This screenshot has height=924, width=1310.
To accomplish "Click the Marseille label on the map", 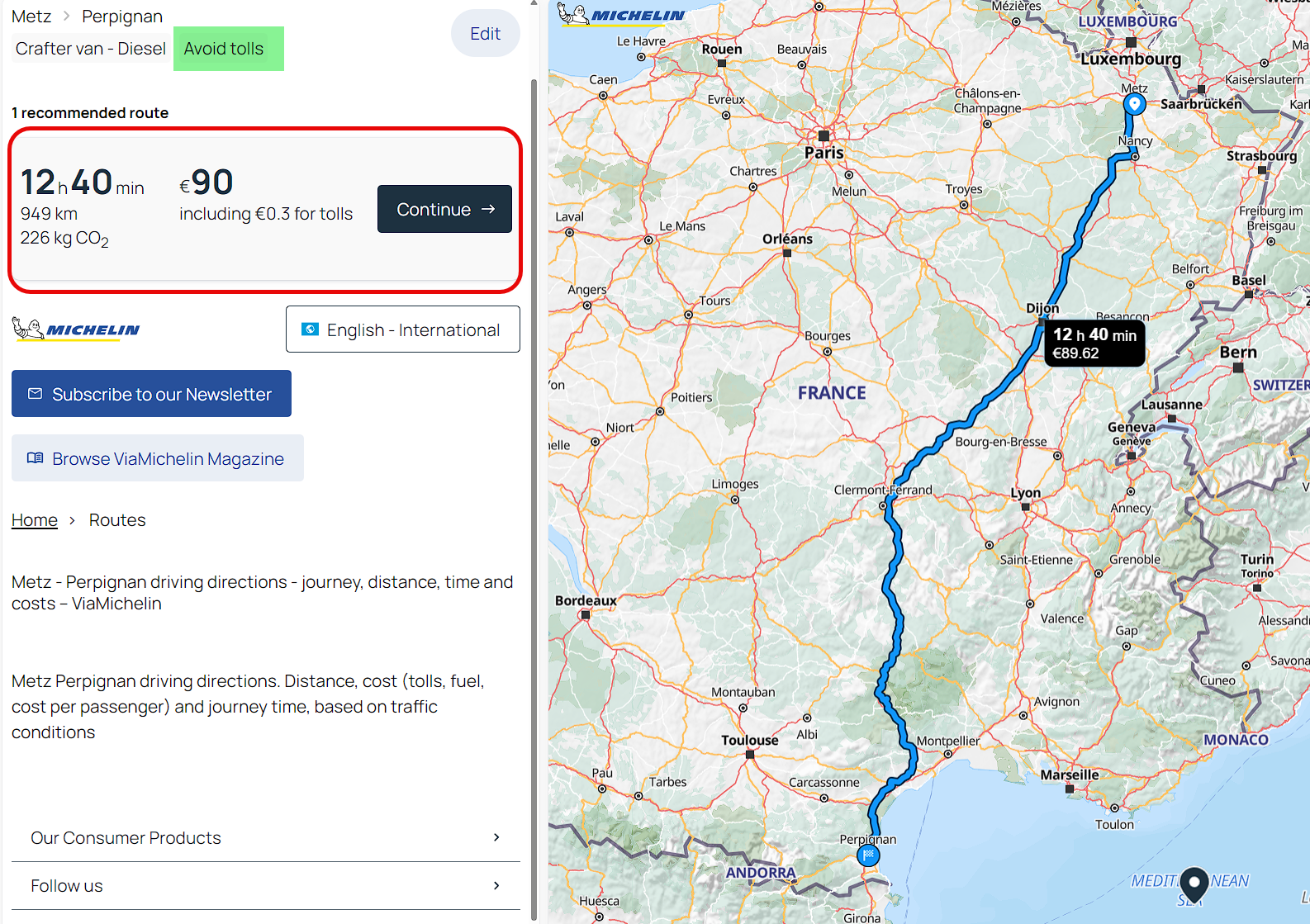I will [x=1070, y=775].
